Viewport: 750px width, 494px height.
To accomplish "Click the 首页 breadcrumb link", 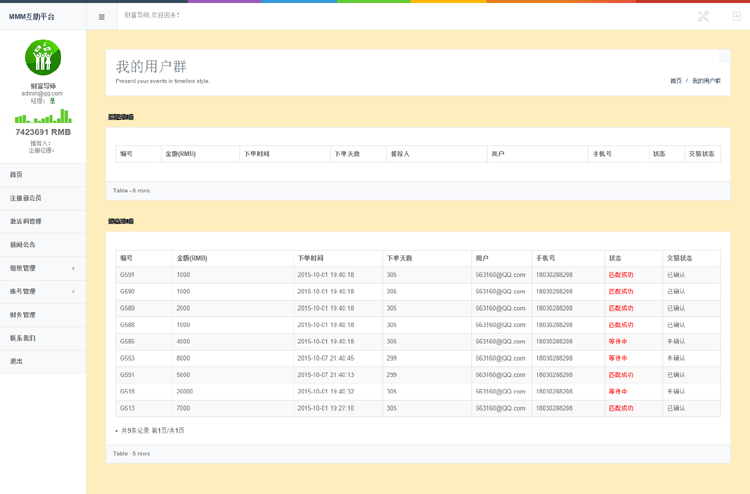I will pos(675,81).
